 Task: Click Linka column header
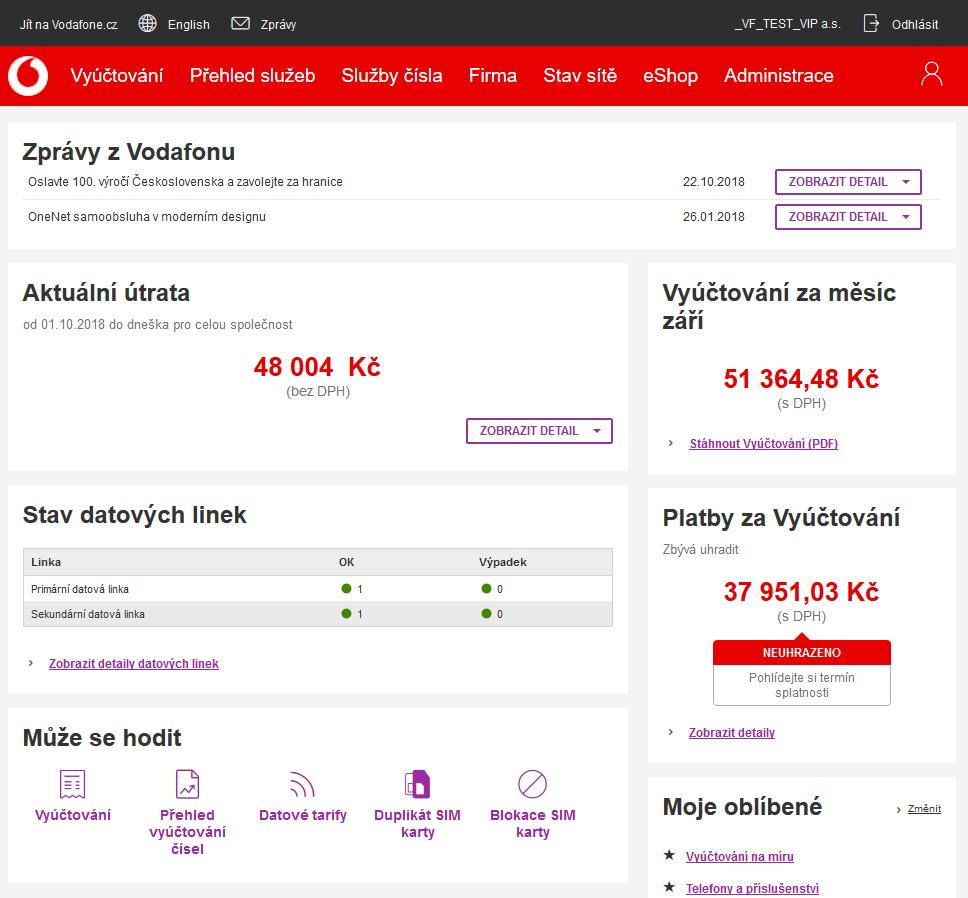[x=46, y=562]
